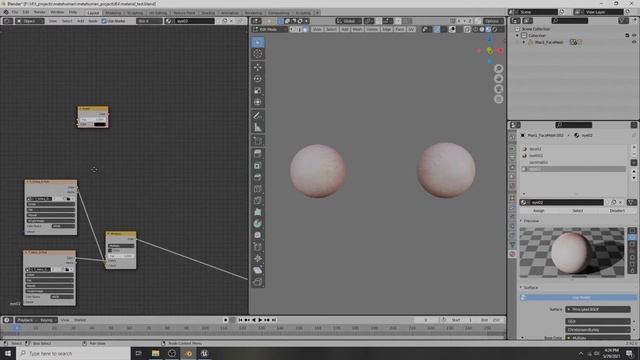The height and width of the screenshot is (360, 640).
Task: Select the Scale tool
Action: 258,91
